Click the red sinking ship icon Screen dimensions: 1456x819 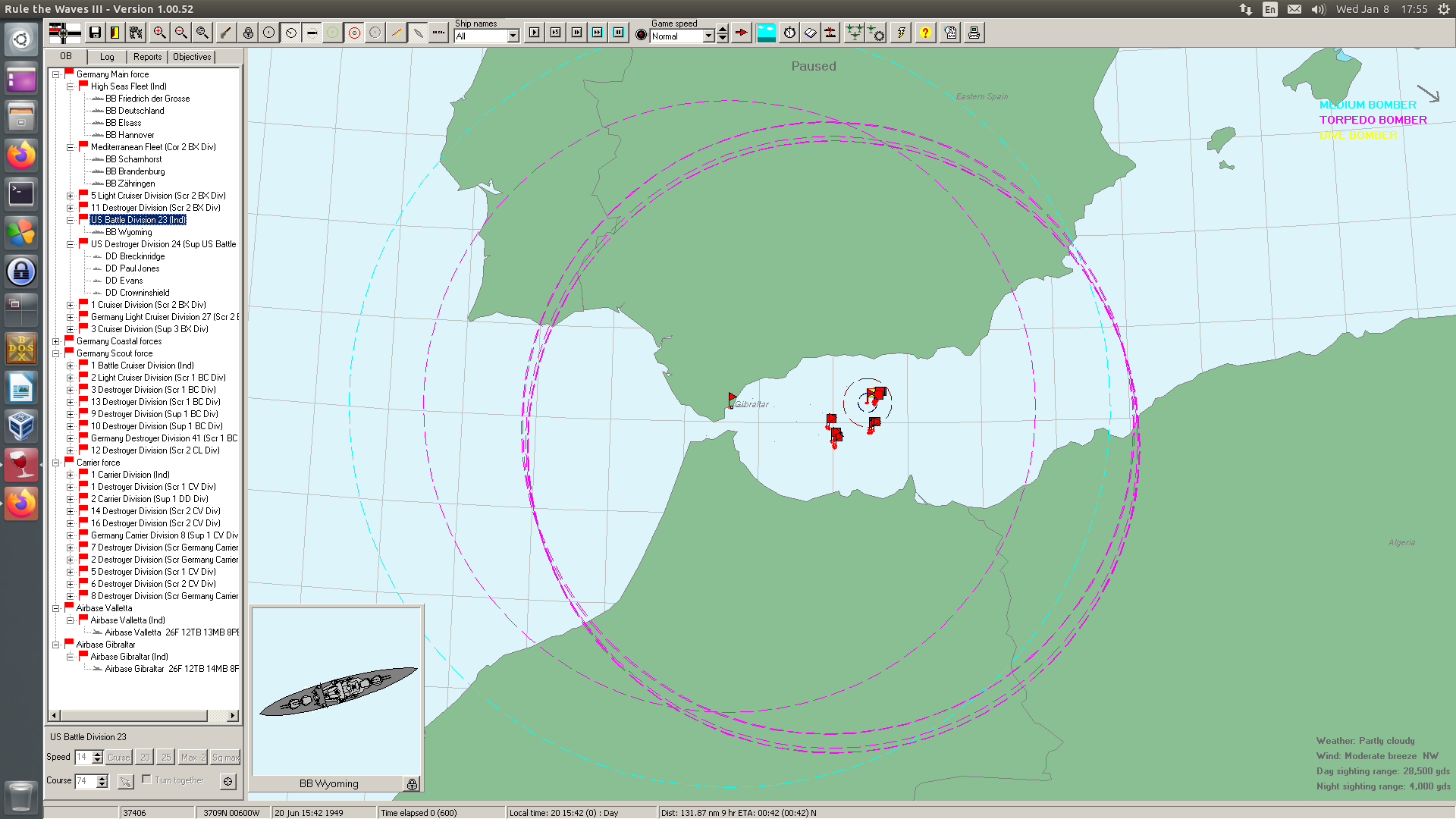(x=831, y=33)
